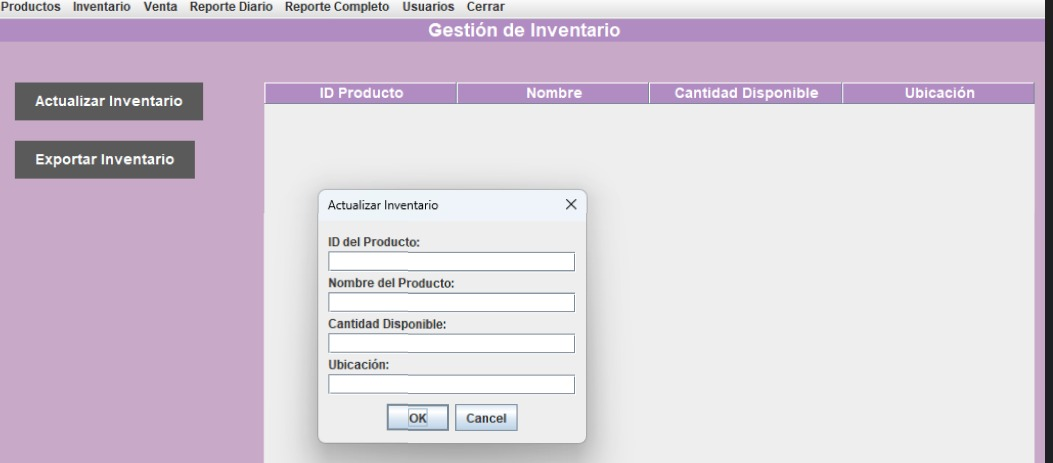Select the Cerrar menu item
Screen dimensions: 1053x463
pyautogui.click(x=486, y=7)
